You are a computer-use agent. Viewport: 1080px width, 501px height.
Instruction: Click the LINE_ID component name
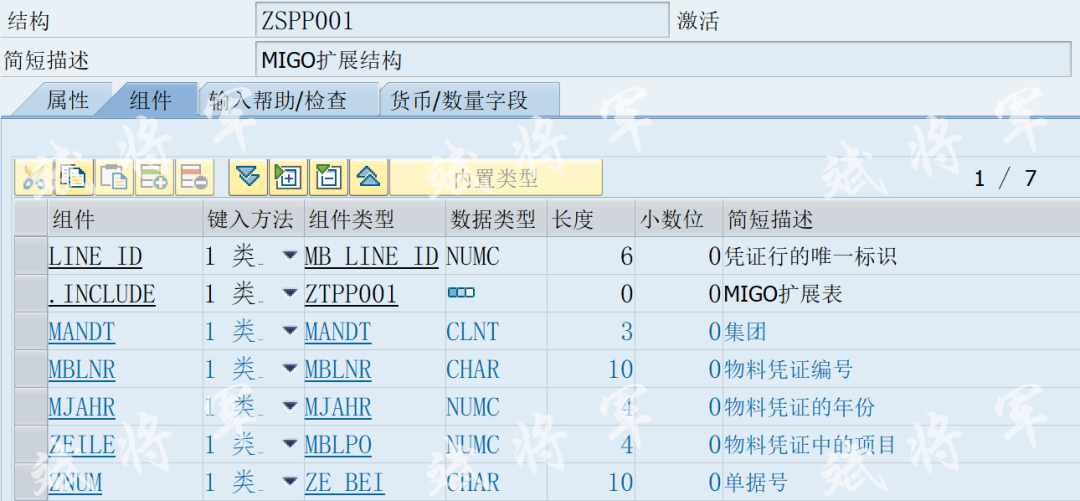pos(95,257)
